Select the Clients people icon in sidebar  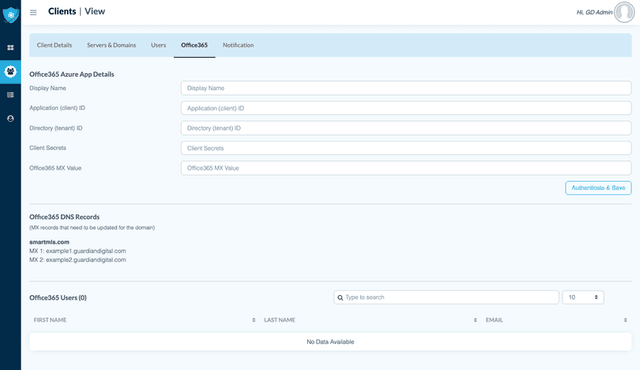(x=11, y=71)
